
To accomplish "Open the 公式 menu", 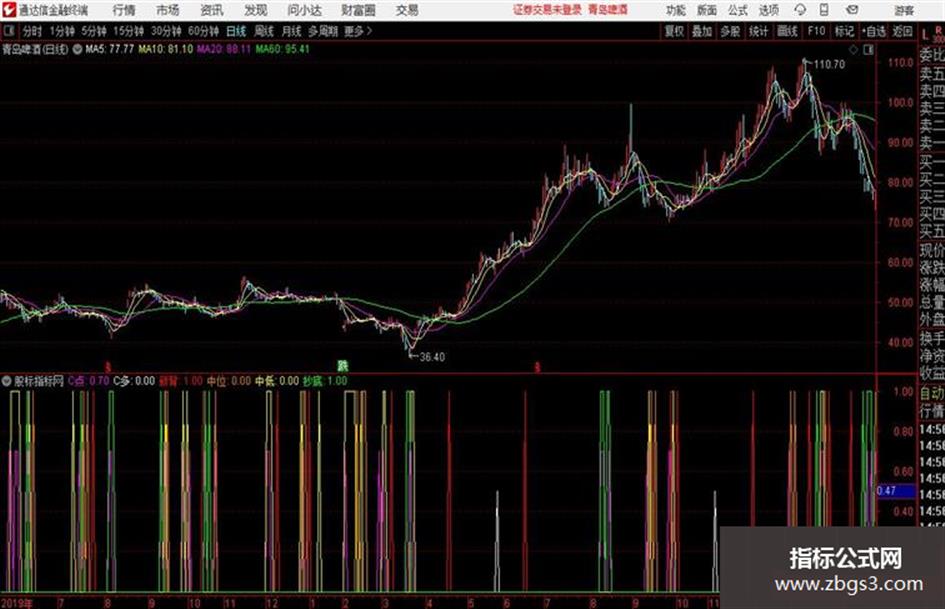I will click(x=738, y=10).
